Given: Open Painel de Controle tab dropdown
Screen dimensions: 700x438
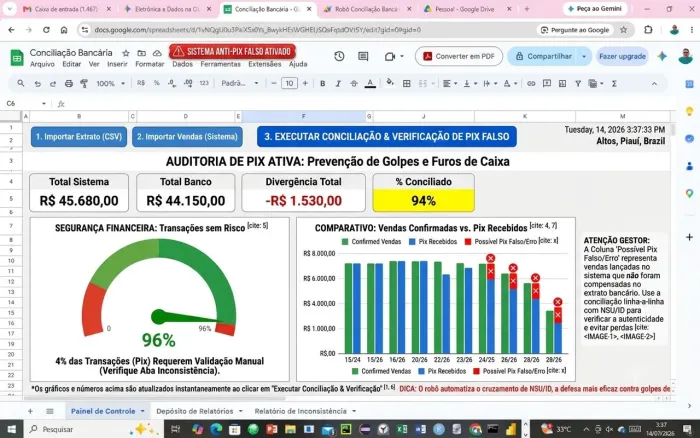Looking at the screenshot, I should tap(142, 411).
